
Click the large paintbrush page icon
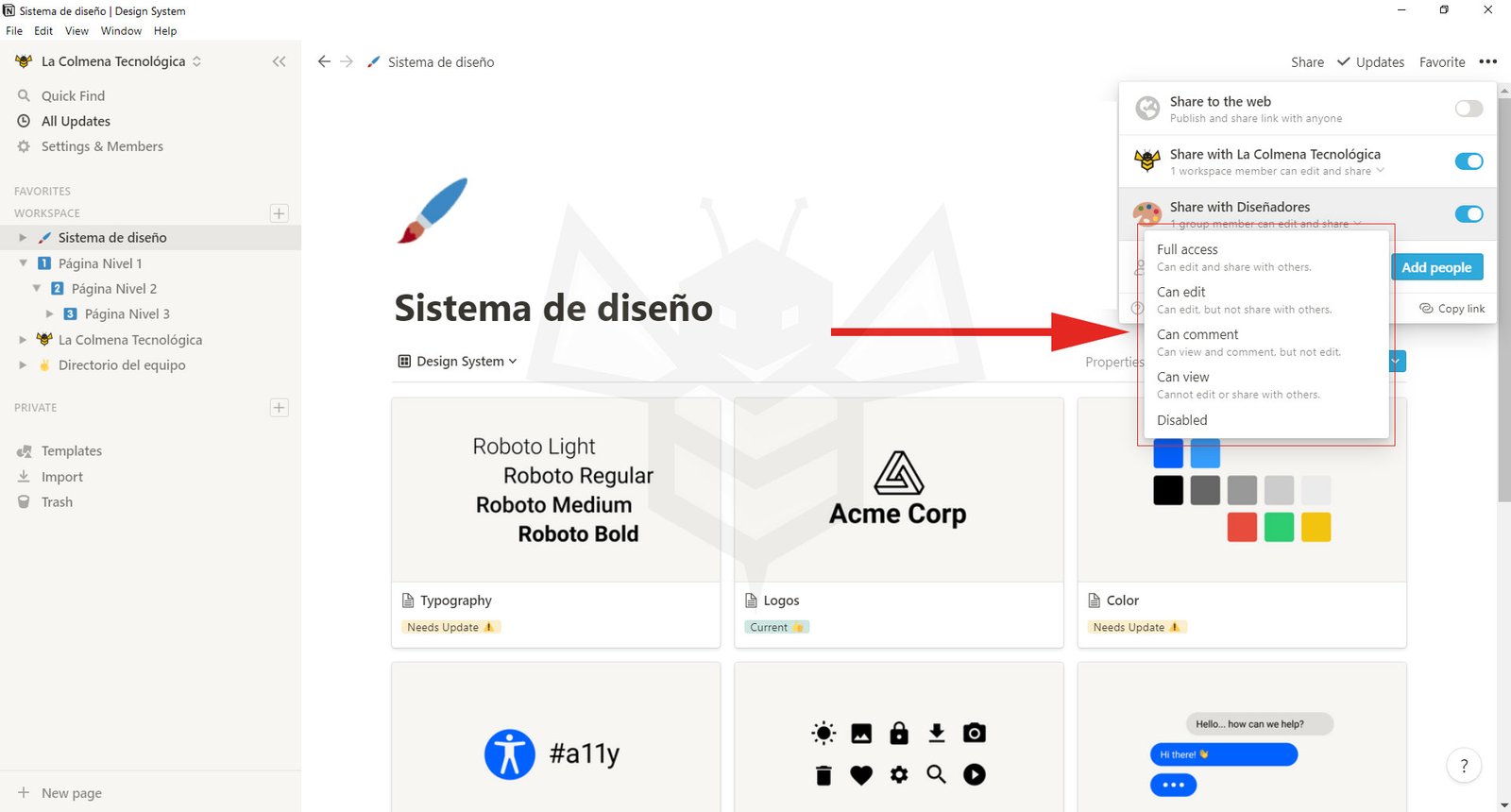(x=433, y=210)
